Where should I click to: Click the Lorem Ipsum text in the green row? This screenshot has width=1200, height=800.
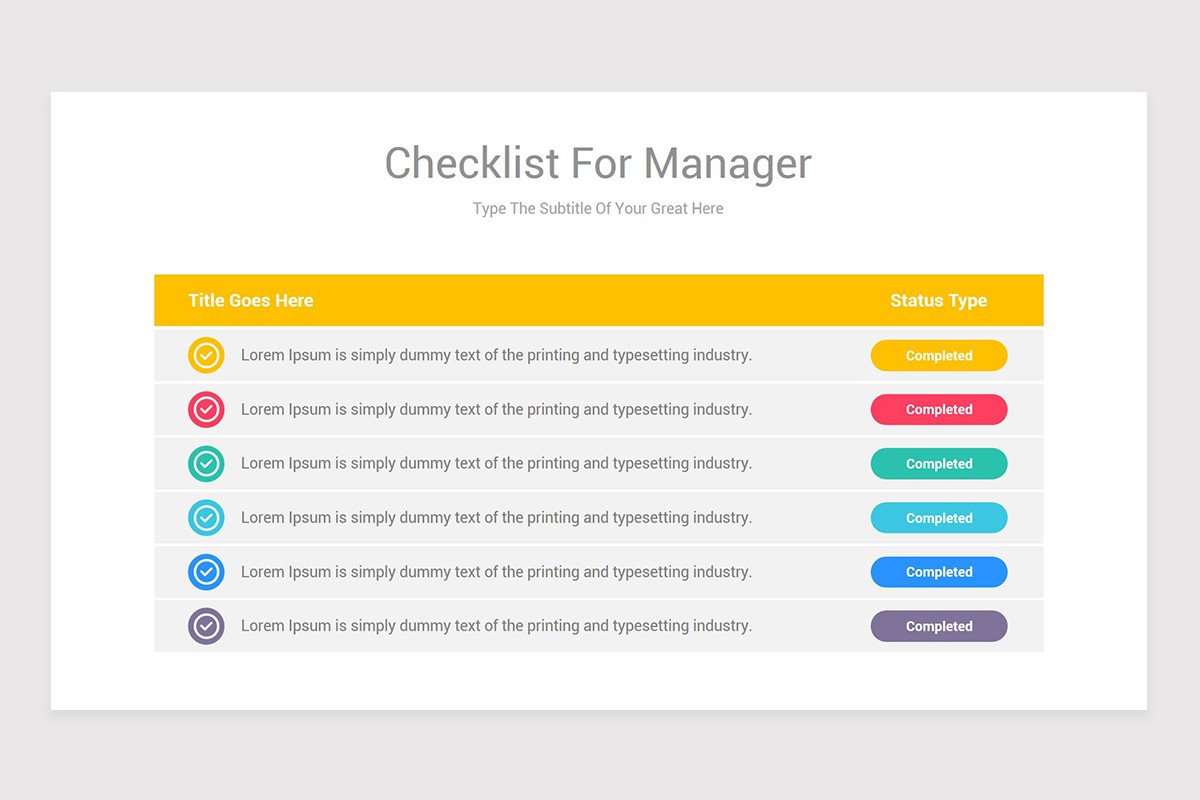(x=496, y=463)
